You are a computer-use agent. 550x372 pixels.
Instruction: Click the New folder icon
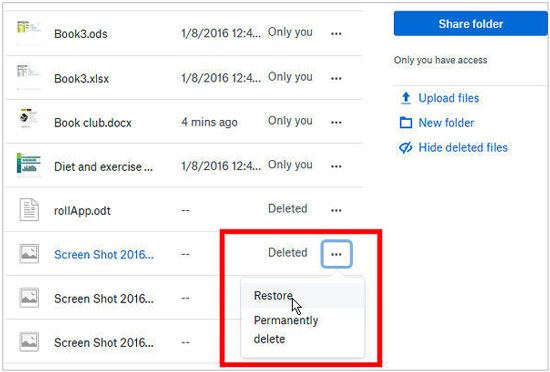(x=406, y=123)
